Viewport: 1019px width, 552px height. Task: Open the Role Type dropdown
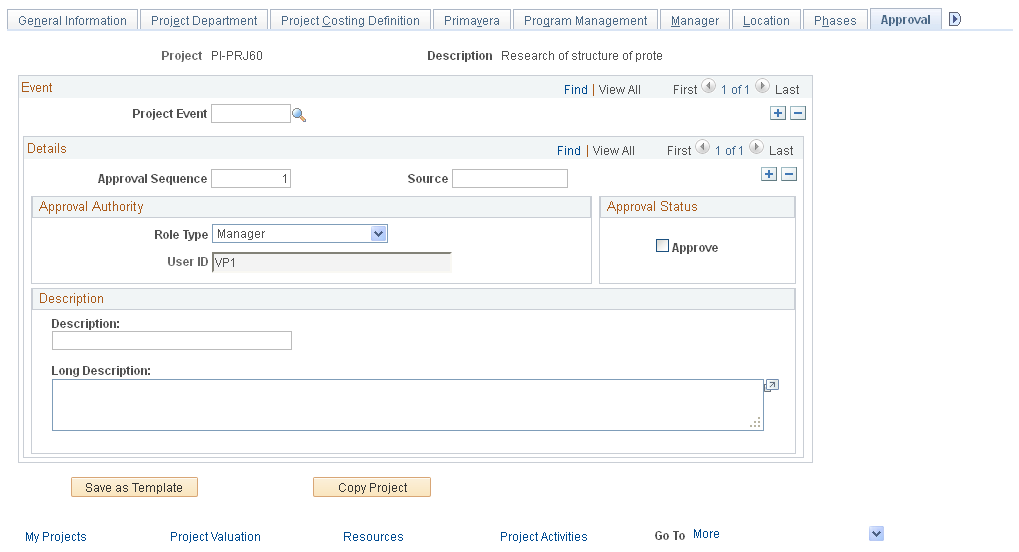378,233
